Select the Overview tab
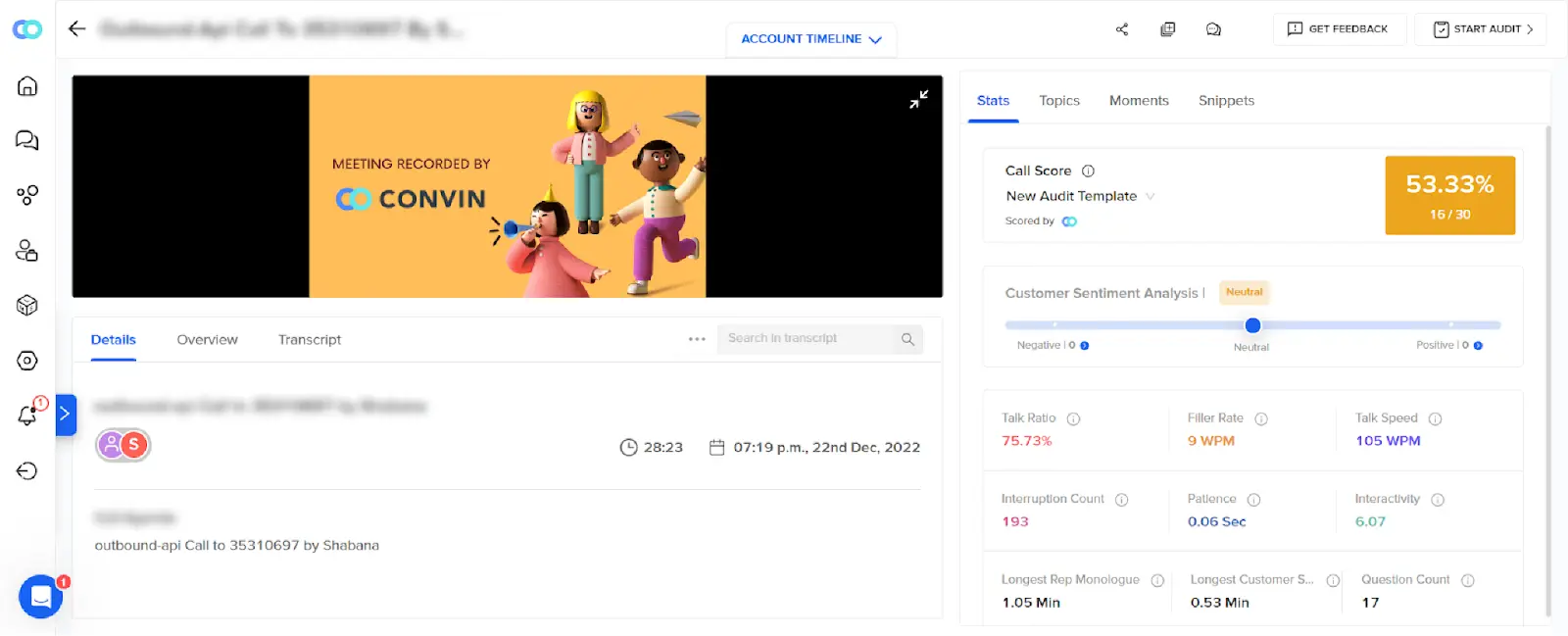Viewport: 1568px width, 636px height. [x=207, y=340]
